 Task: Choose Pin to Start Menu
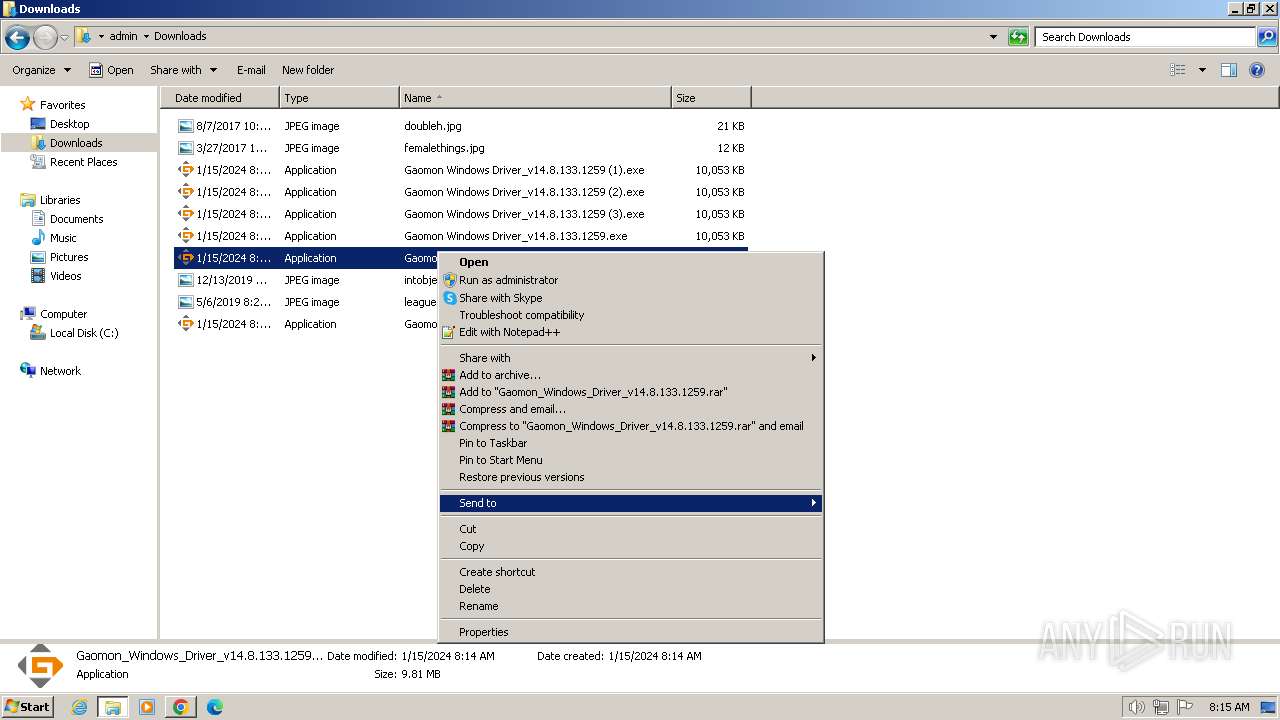pyautogui.click(x=630, y=460)
